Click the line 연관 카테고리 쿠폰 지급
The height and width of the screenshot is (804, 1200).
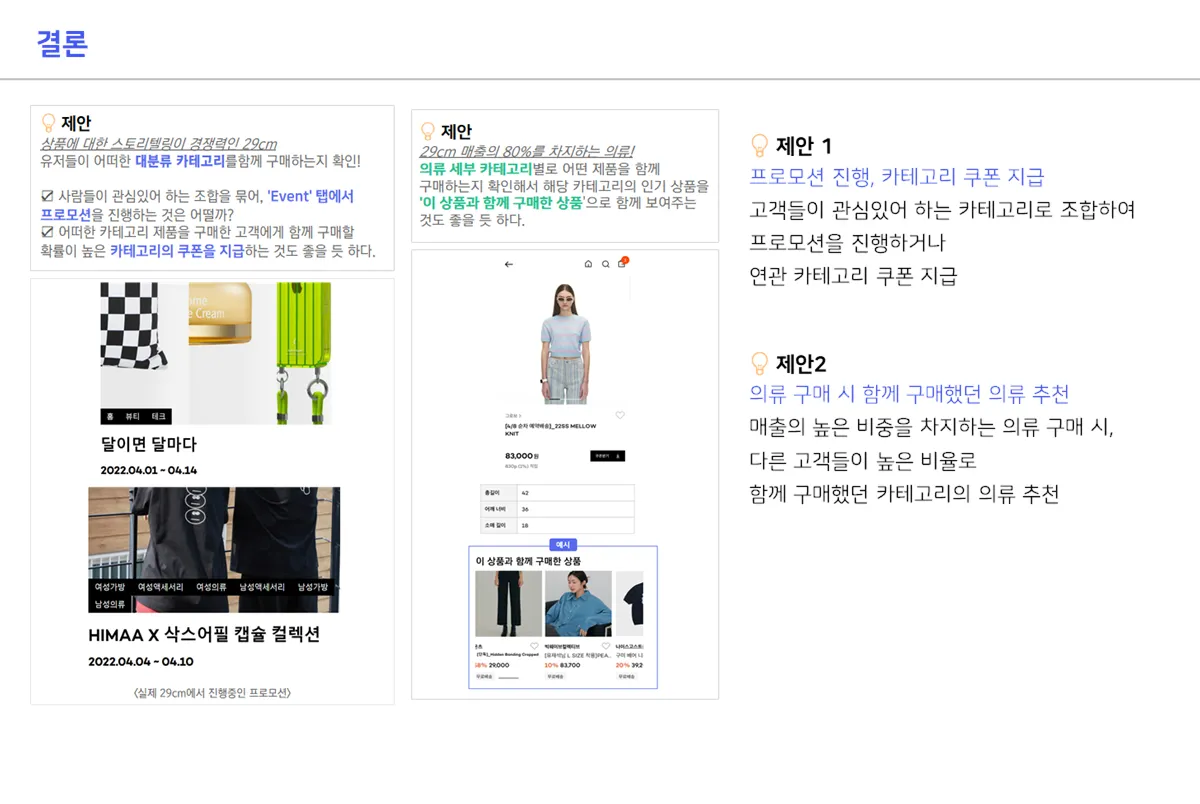click(853, 276)
